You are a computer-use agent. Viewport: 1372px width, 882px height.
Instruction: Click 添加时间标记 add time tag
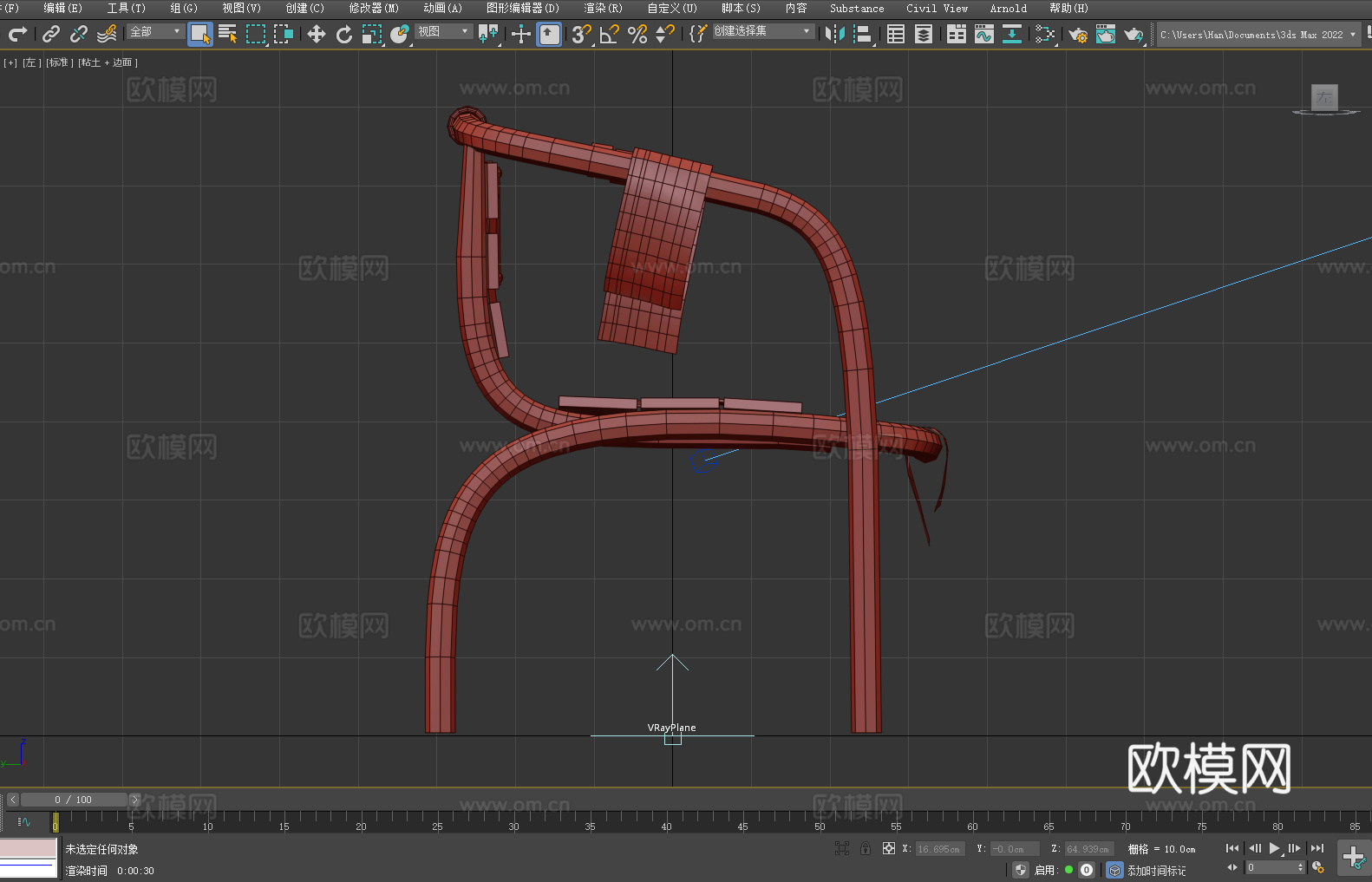[1157, 871]
